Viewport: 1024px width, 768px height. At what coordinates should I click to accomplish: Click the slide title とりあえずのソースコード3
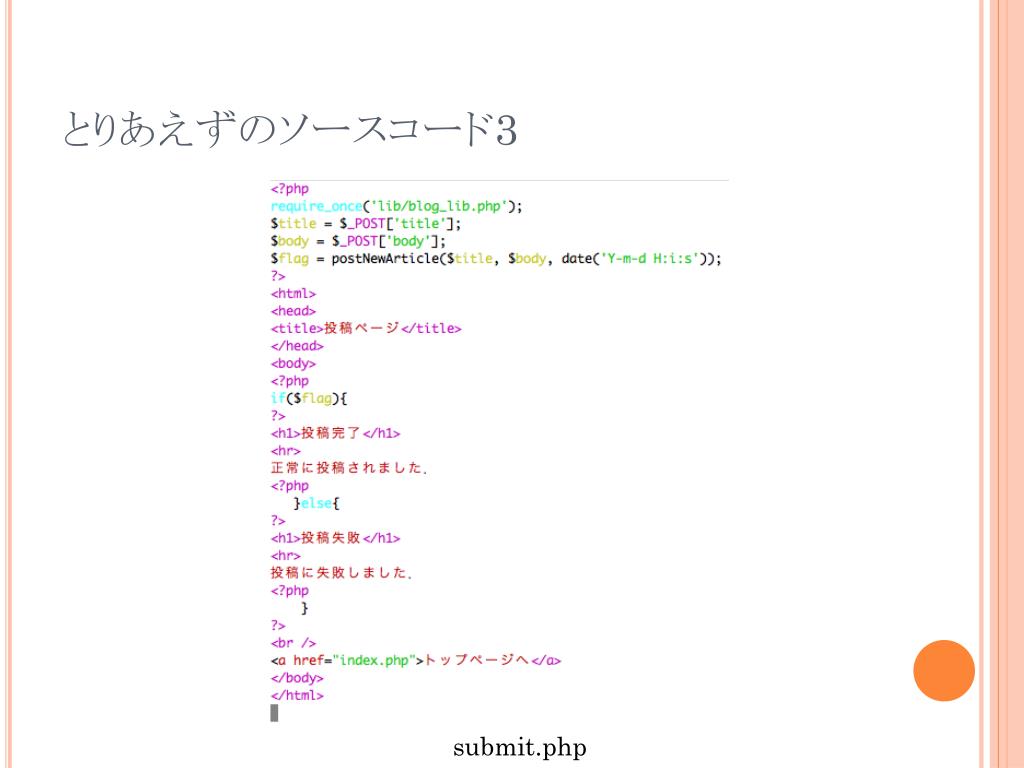290,129
